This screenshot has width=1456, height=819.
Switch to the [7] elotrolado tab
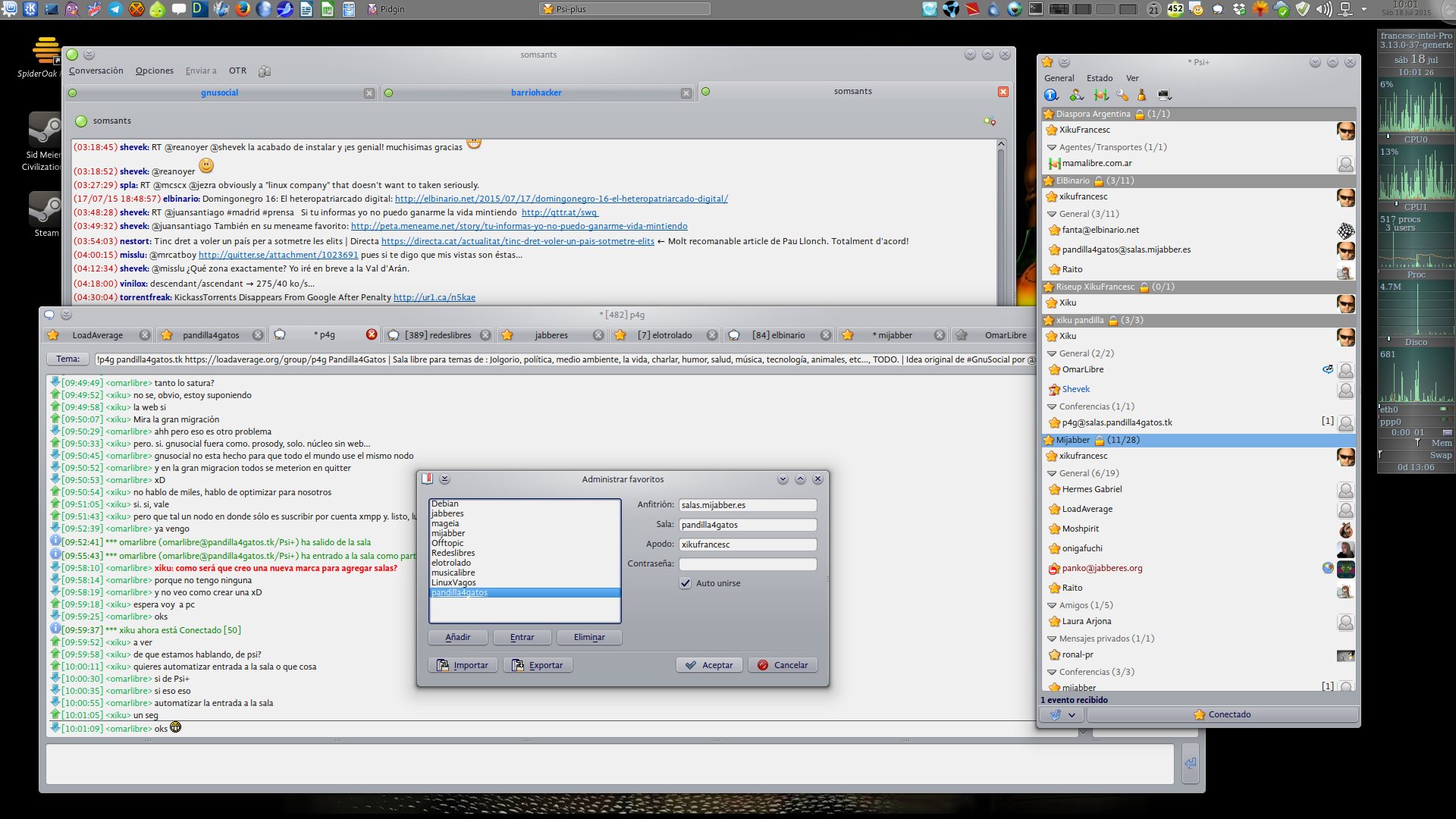[x=665, y=335]
